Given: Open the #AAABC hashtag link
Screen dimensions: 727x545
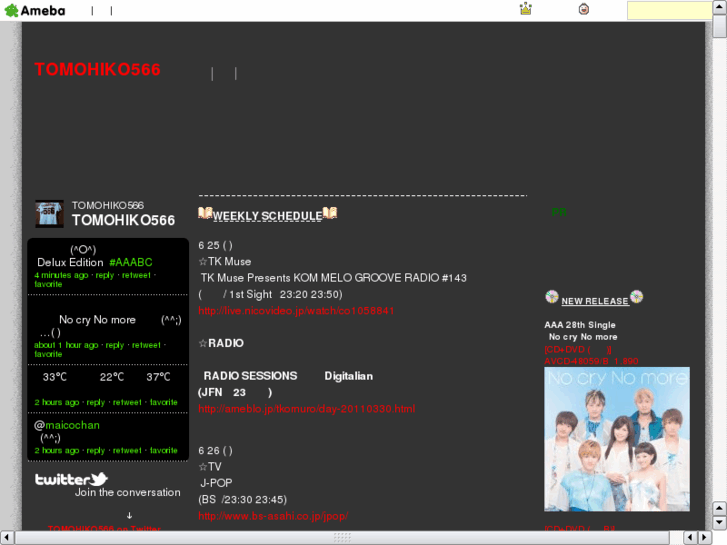Looking at the screenshot, I should pyautogui.click(x=131, y=263).
